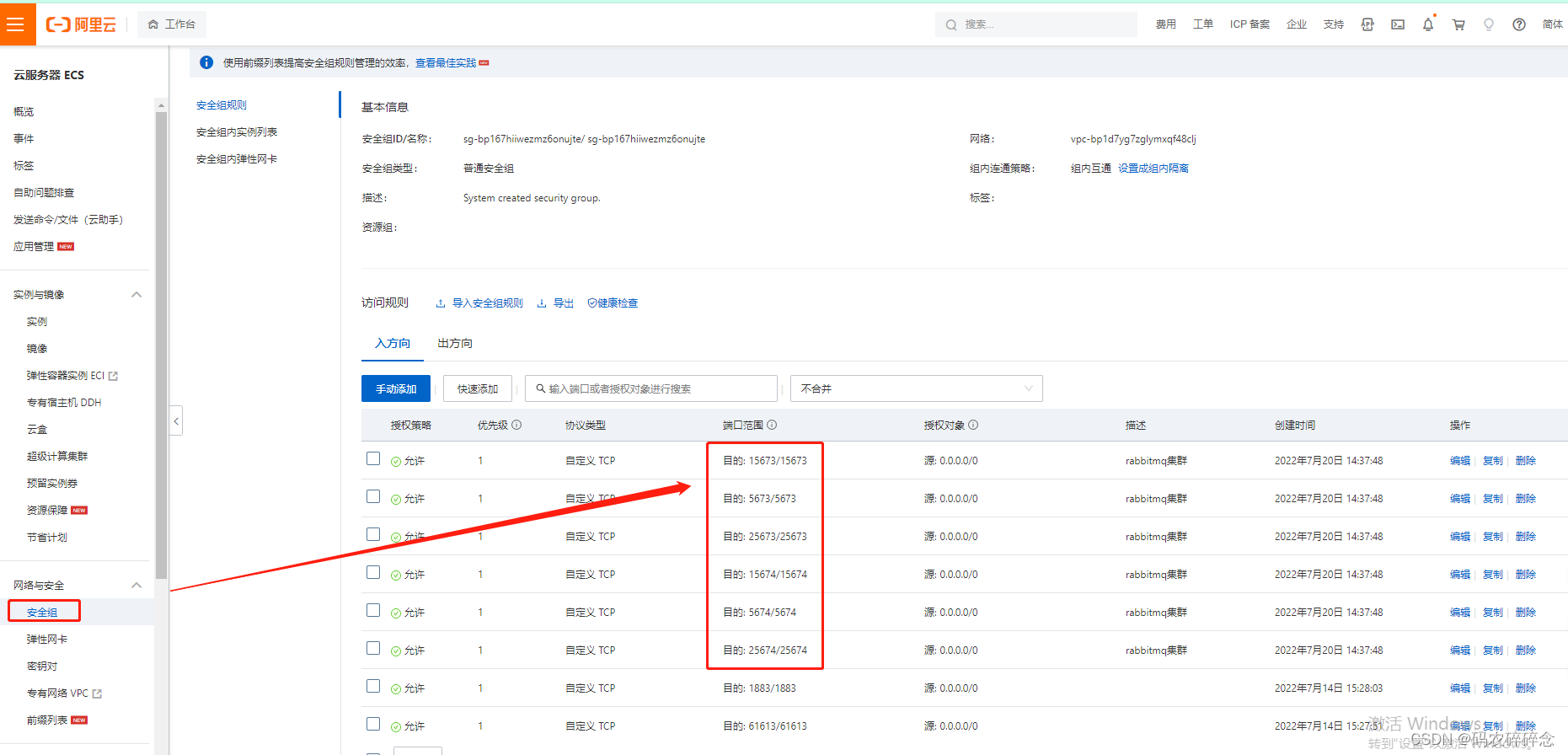Focus the top 搜索 search field
This screenshot has height=755, width=1568.
click(1036, 24)
